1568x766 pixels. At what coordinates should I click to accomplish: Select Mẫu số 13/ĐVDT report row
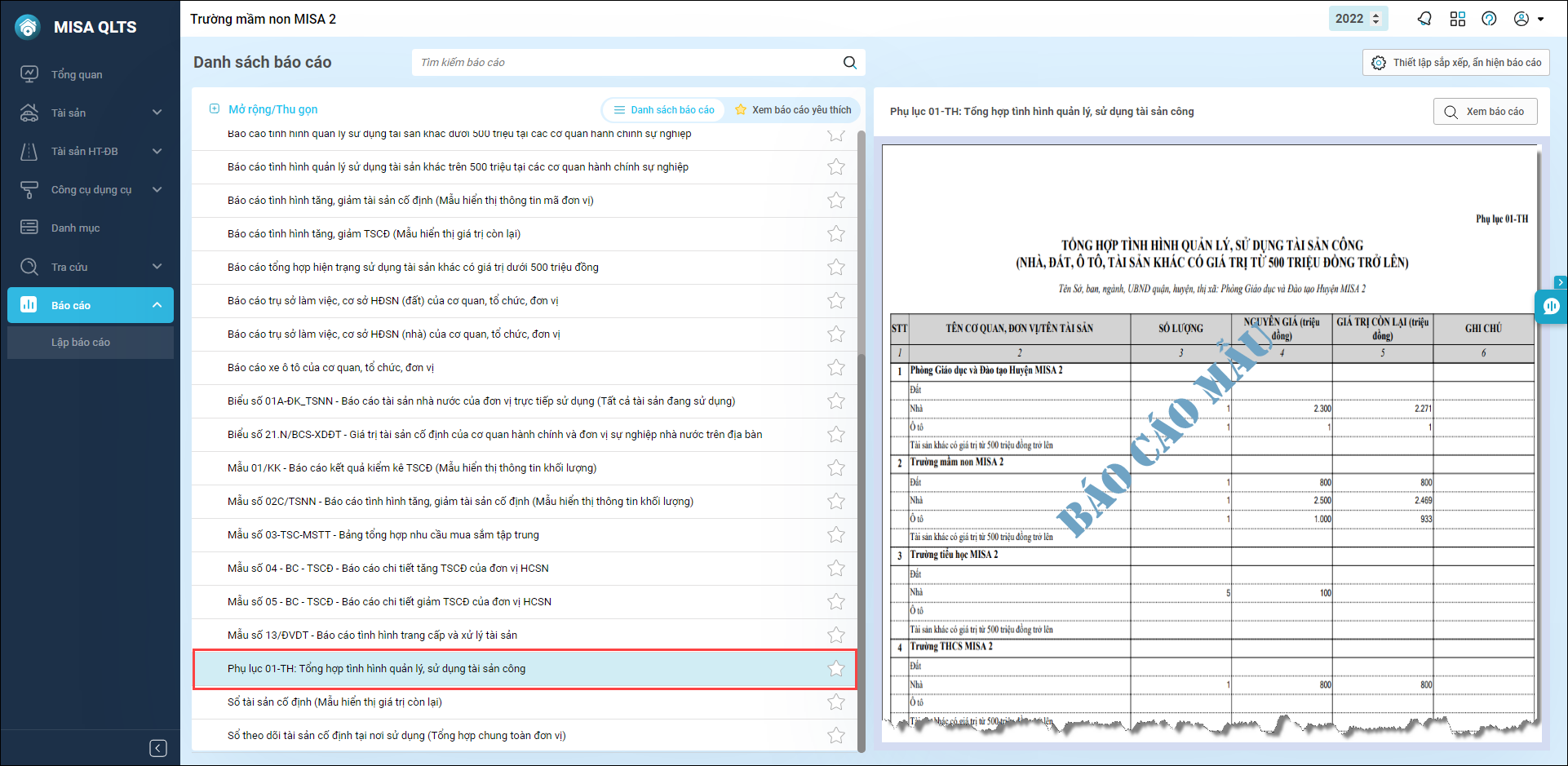(x=525, y=635)
